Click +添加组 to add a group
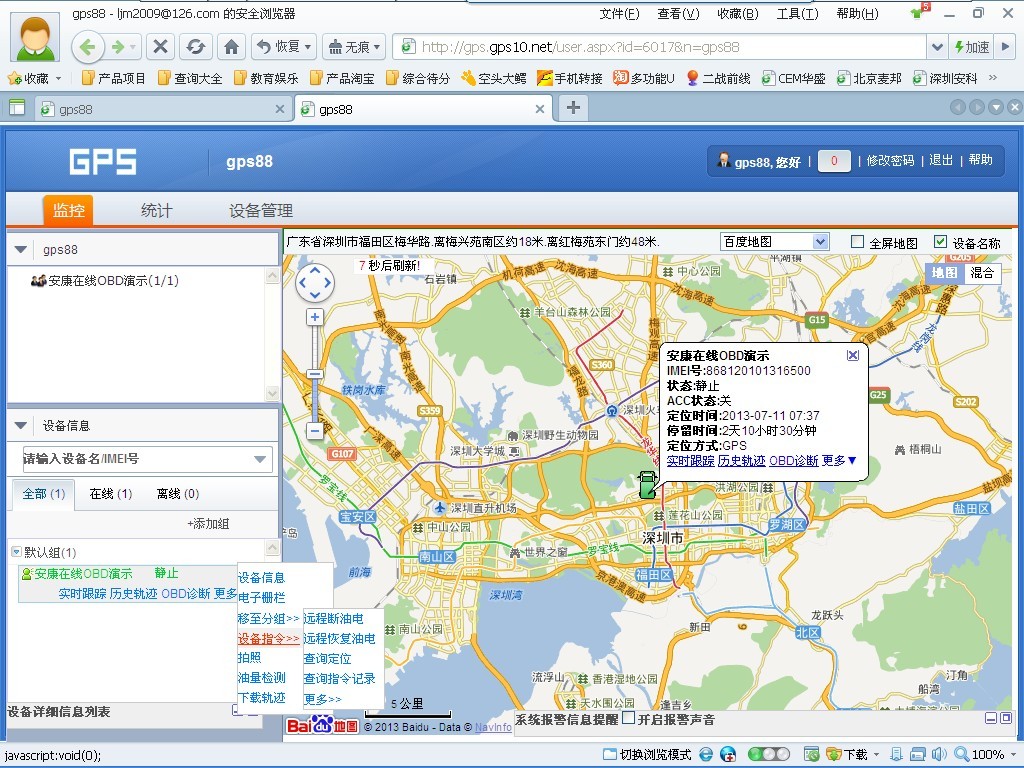The image size is (1024, 768). [x=208, y=524]
